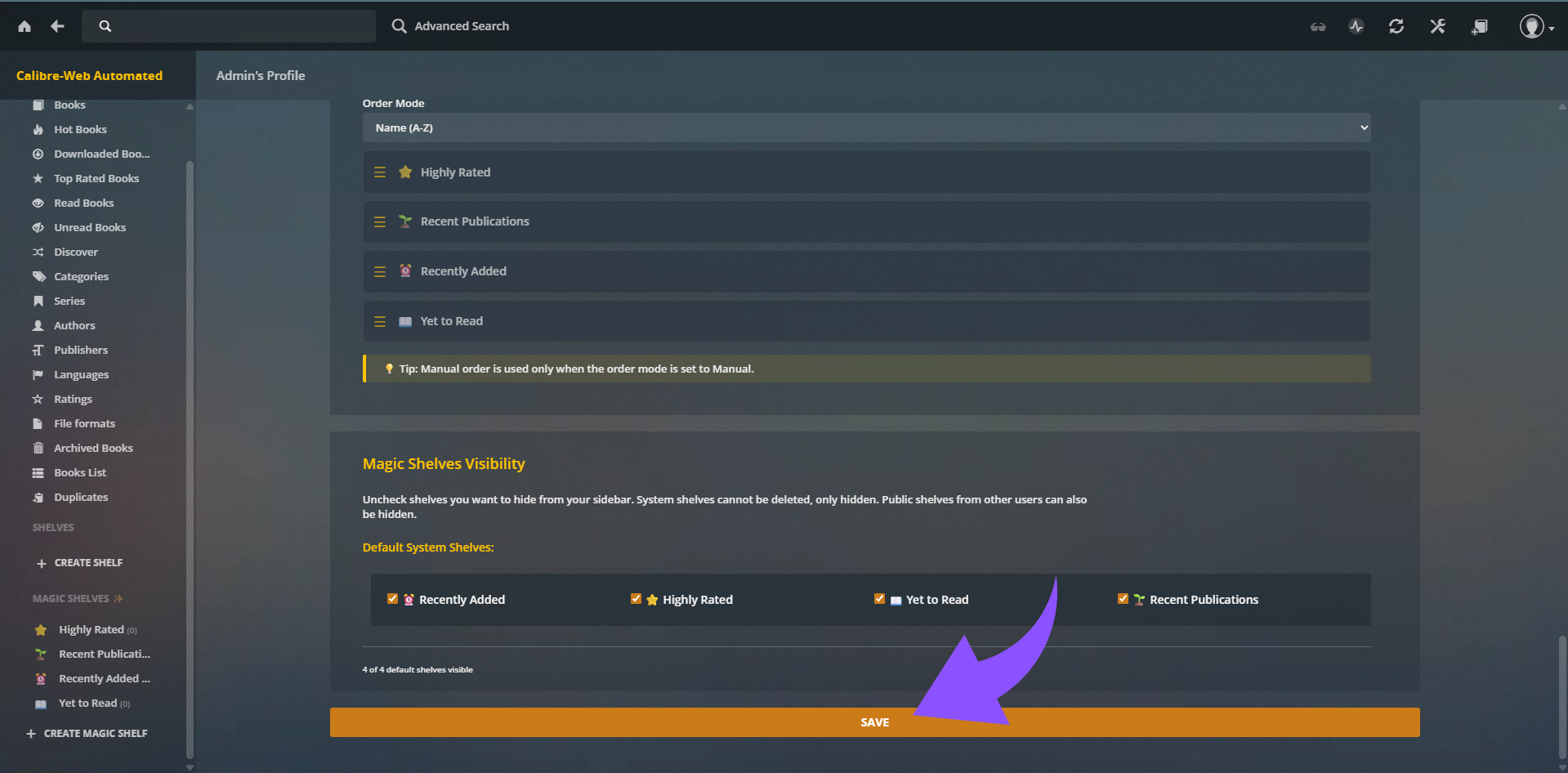Viewport: 1568px width, 773px height.
Task: Click the home icon in top bar
Action: coord(25,26)
